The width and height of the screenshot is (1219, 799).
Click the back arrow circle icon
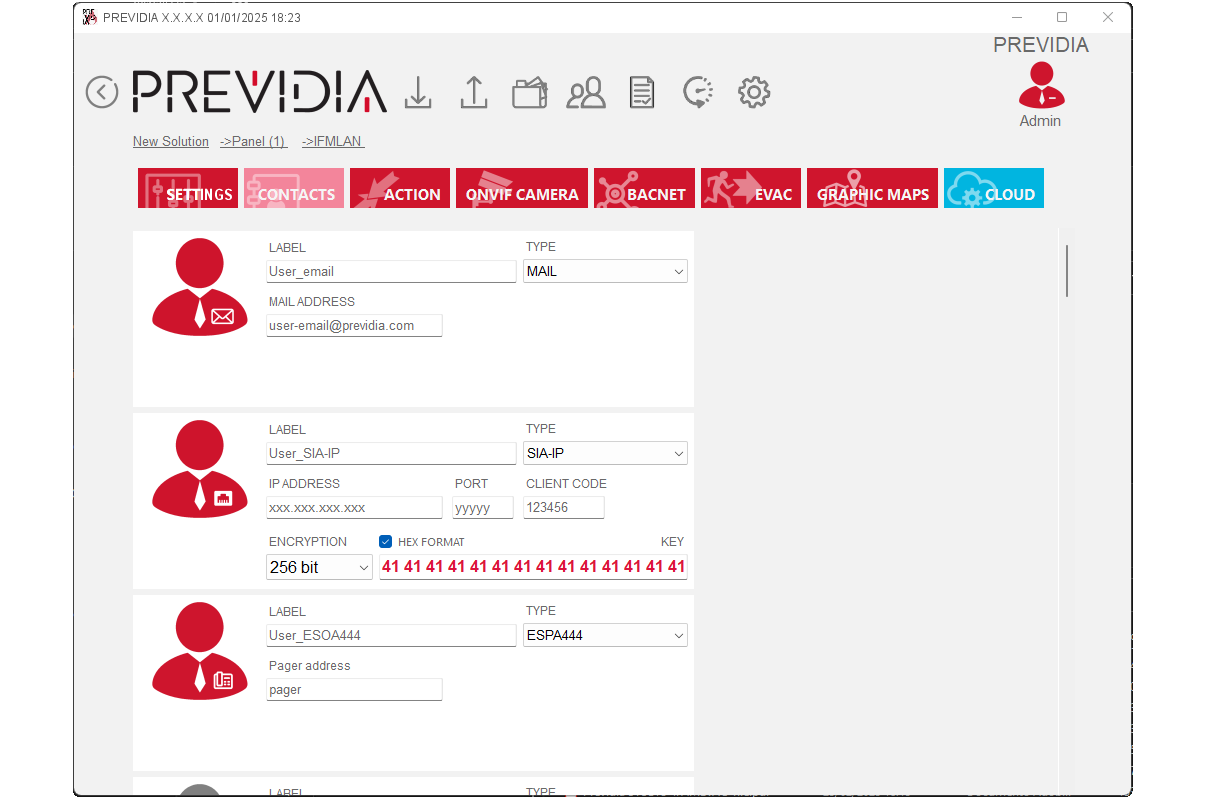tap(102, 92)
